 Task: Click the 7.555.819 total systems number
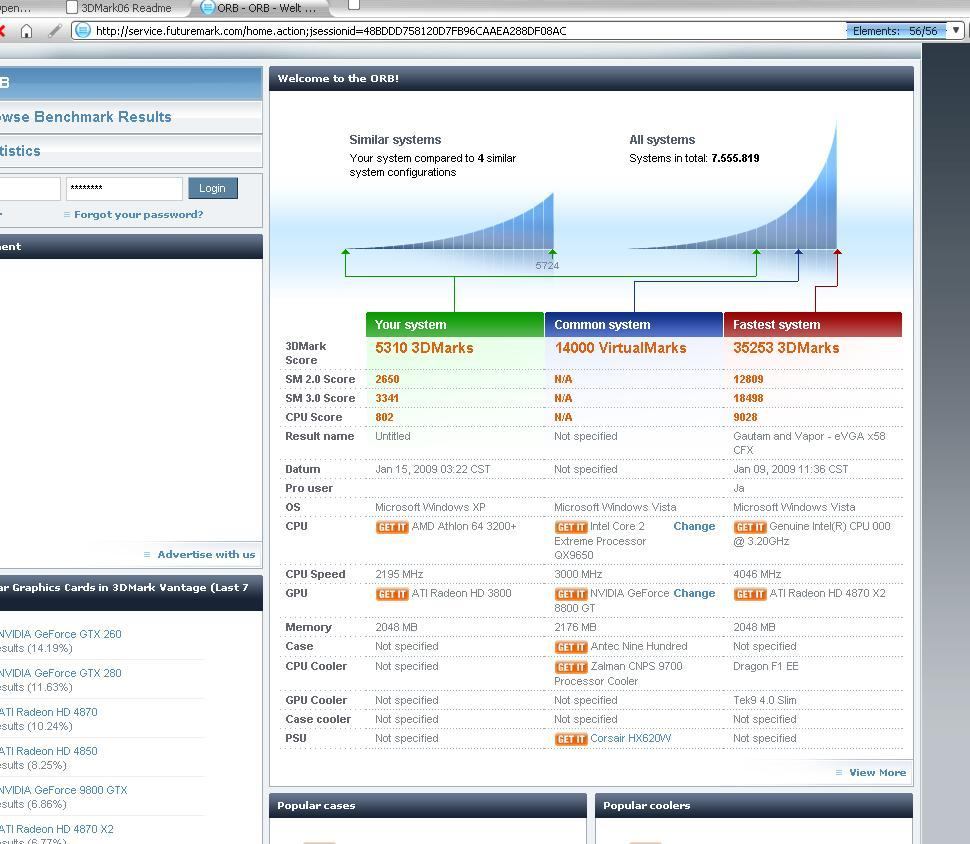735,158
